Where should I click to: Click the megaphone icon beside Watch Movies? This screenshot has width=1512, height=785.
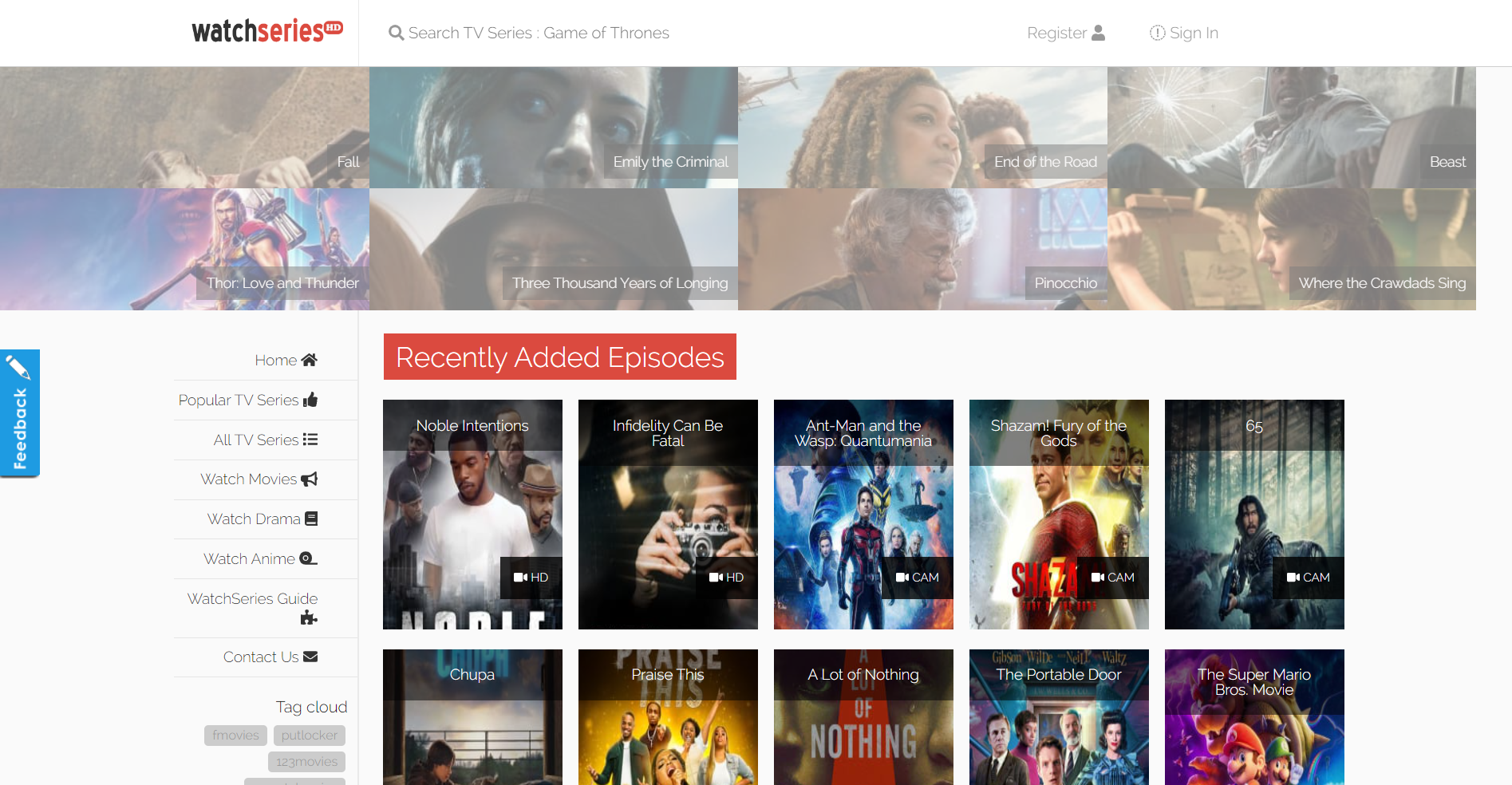pyautogui.click(x=309, y=479)
